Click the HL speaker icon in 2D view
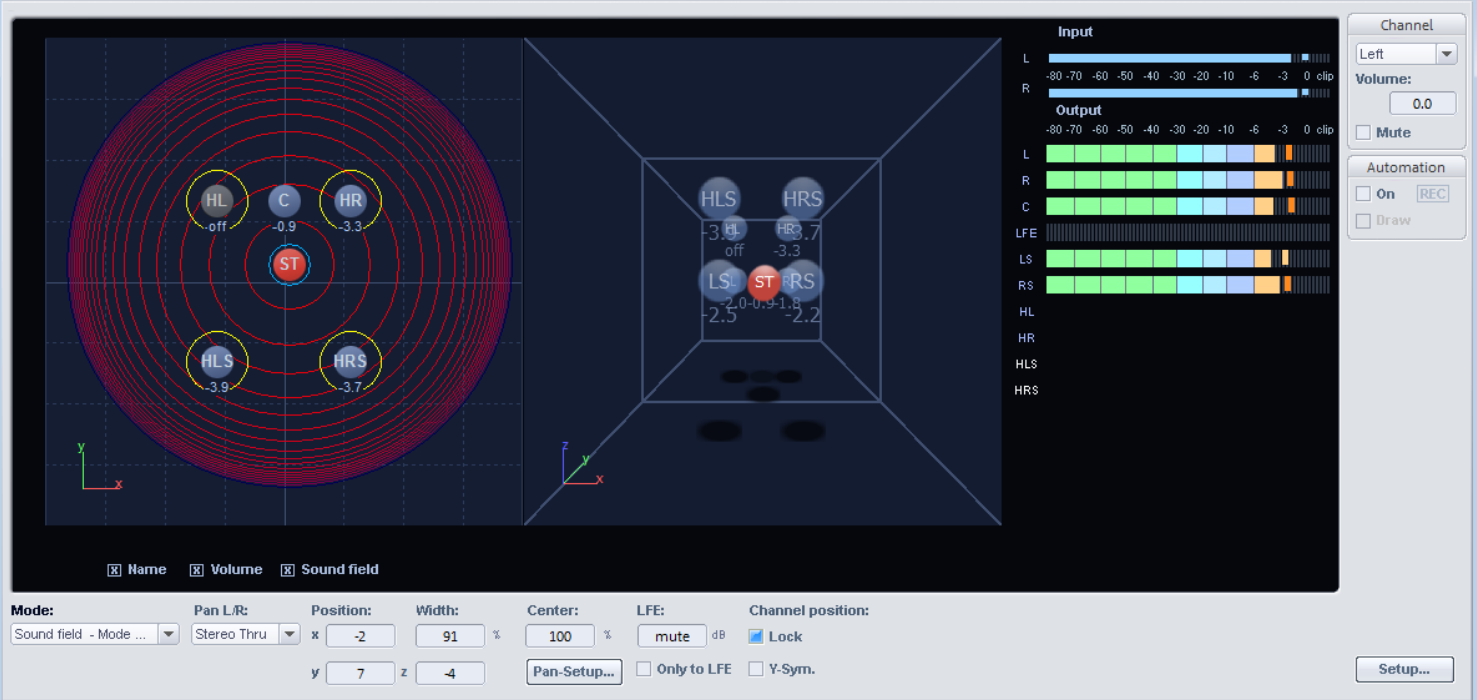Viewport: 1477px width, 700px height. pos(216,201)
